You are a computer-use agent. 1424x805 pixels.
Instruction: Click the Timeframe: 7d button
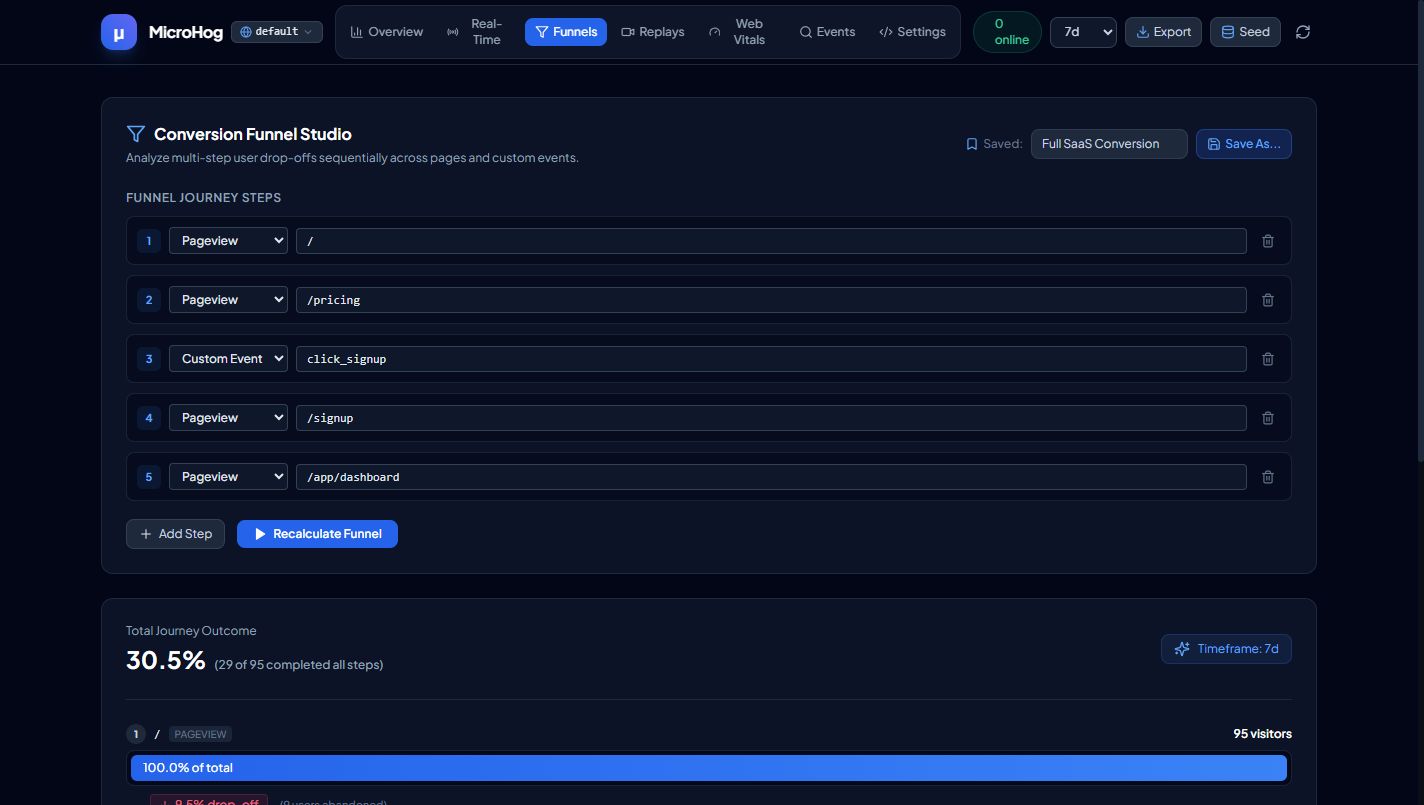tap(1226, 649)
